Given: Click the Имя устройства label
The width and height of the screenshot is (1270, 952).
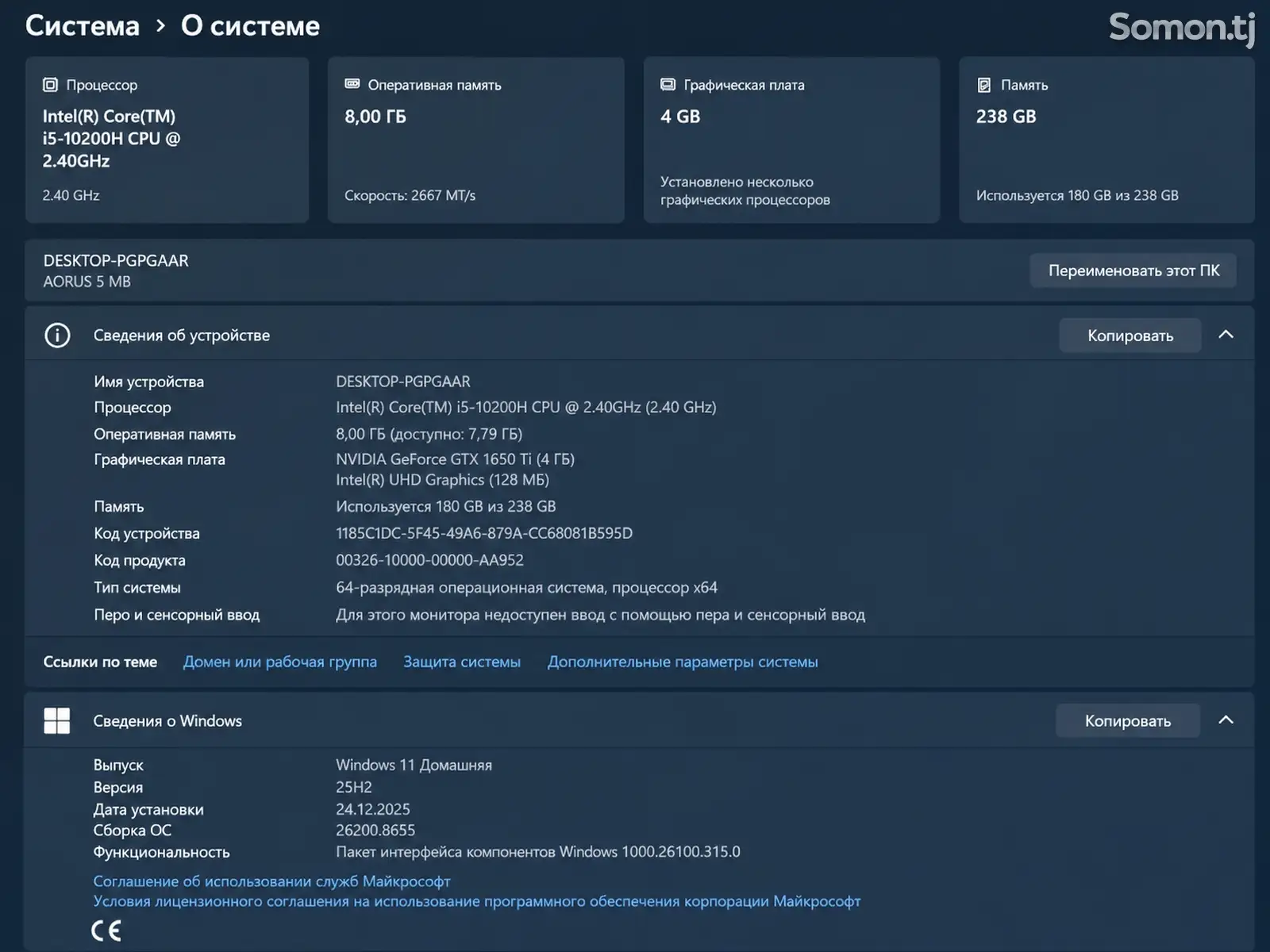Looking at the screenshot, I should coord(148,382).
